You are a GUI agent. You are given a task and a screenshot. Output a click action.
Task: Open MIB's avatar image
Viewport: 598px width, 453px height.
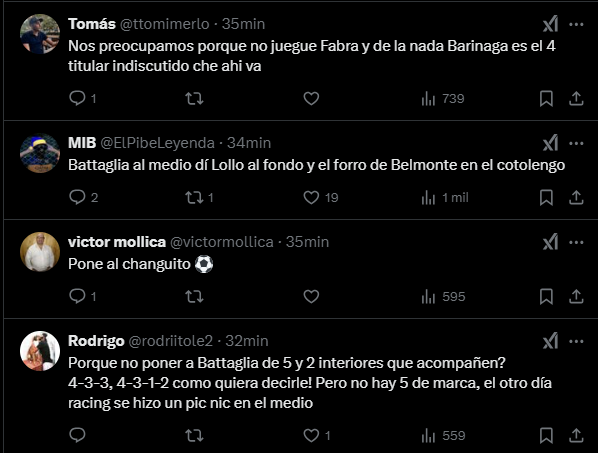tap(40, 153)
